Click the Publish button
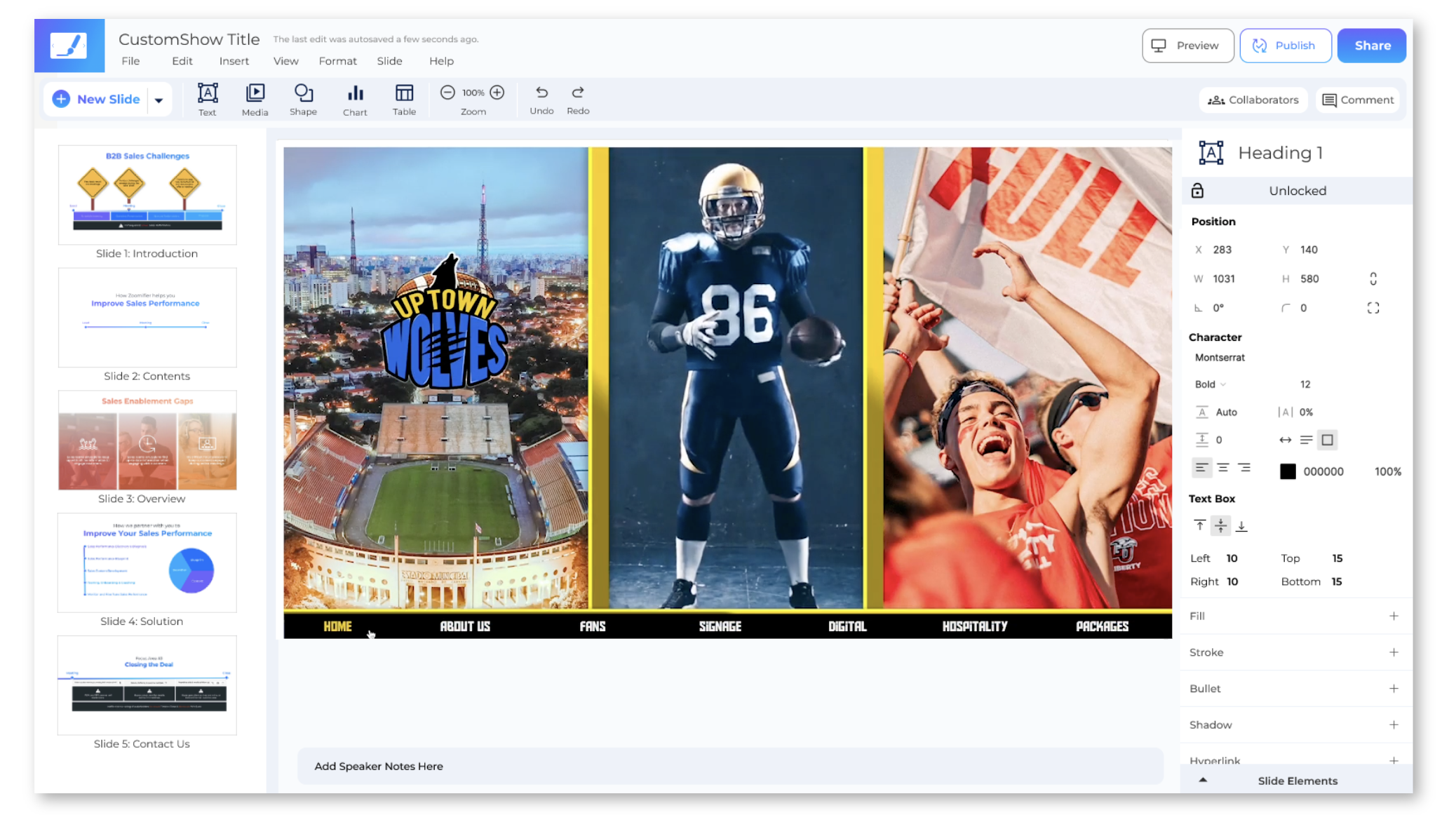 pos(1286,45)
